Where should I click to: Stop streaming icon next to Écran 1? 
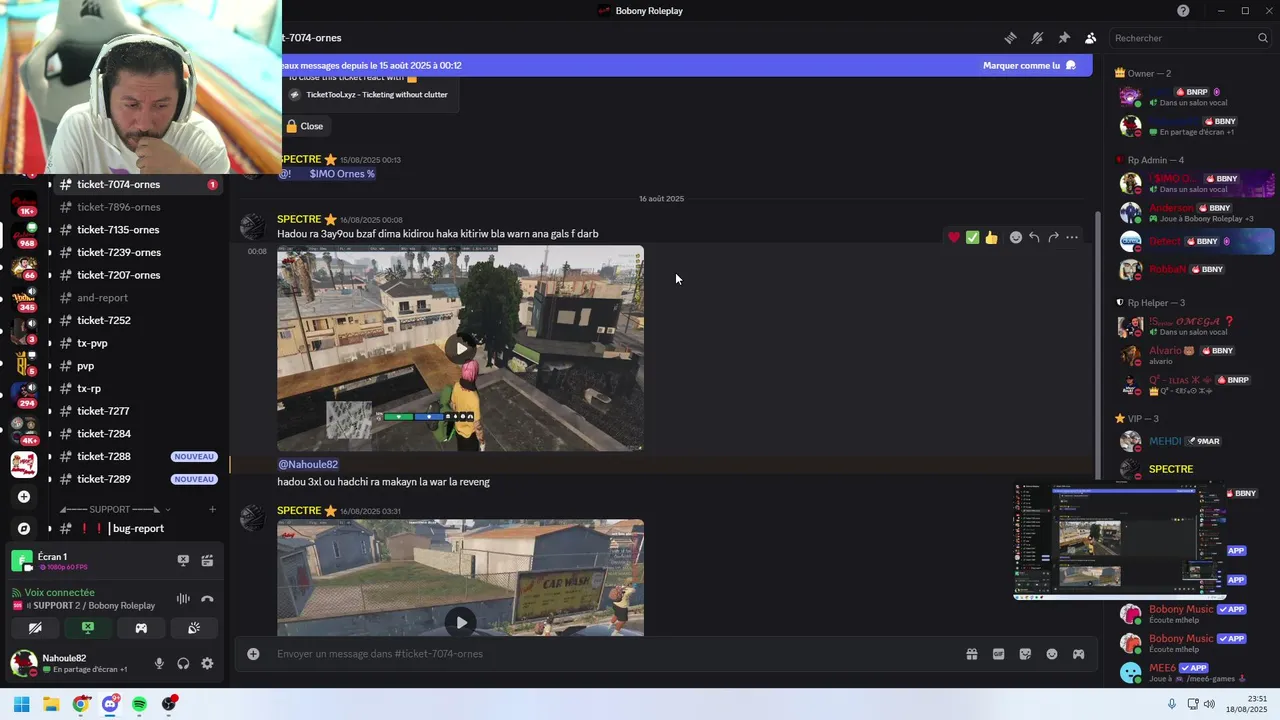[x=183, y=561]
